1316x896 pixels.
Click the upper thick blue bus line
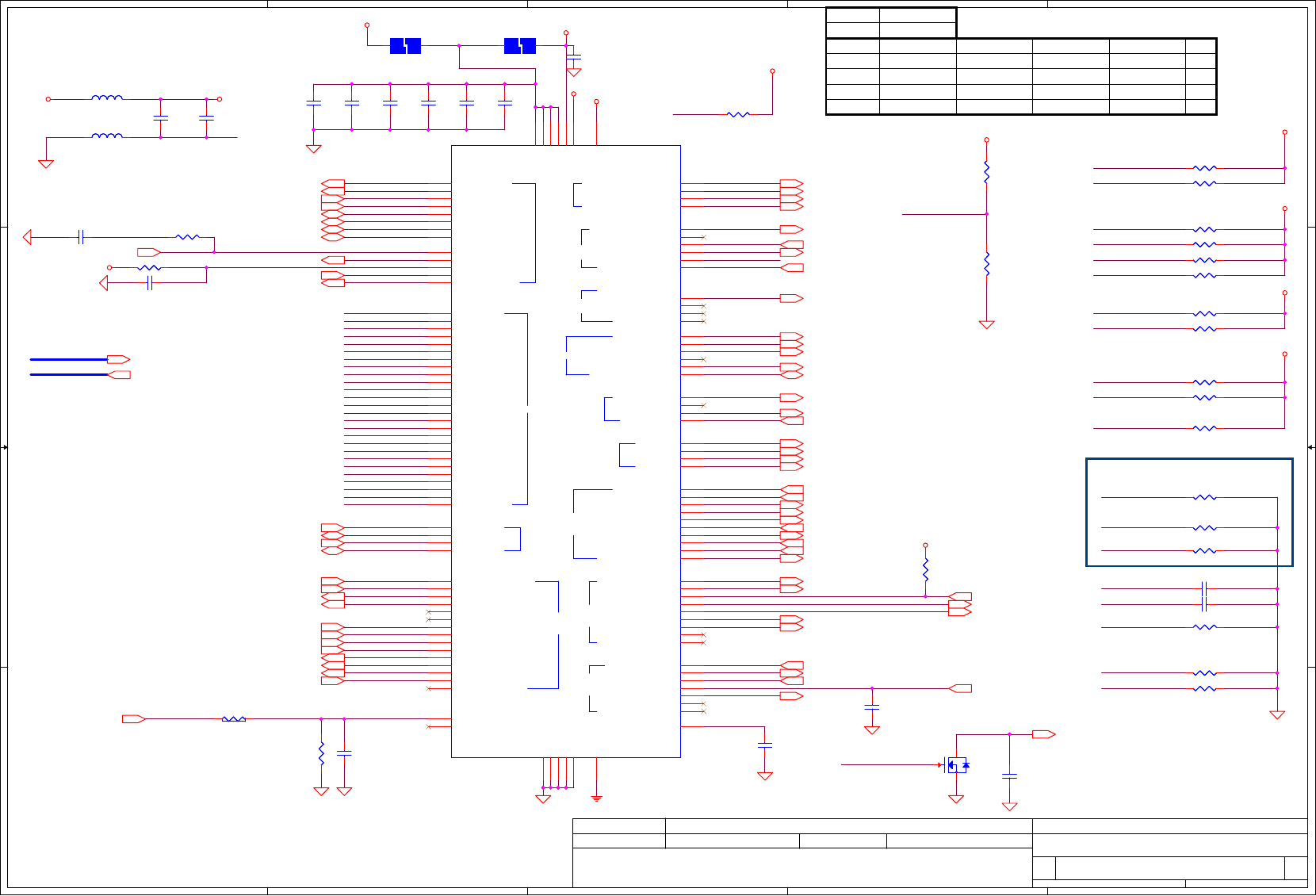[x=68, y=359]
